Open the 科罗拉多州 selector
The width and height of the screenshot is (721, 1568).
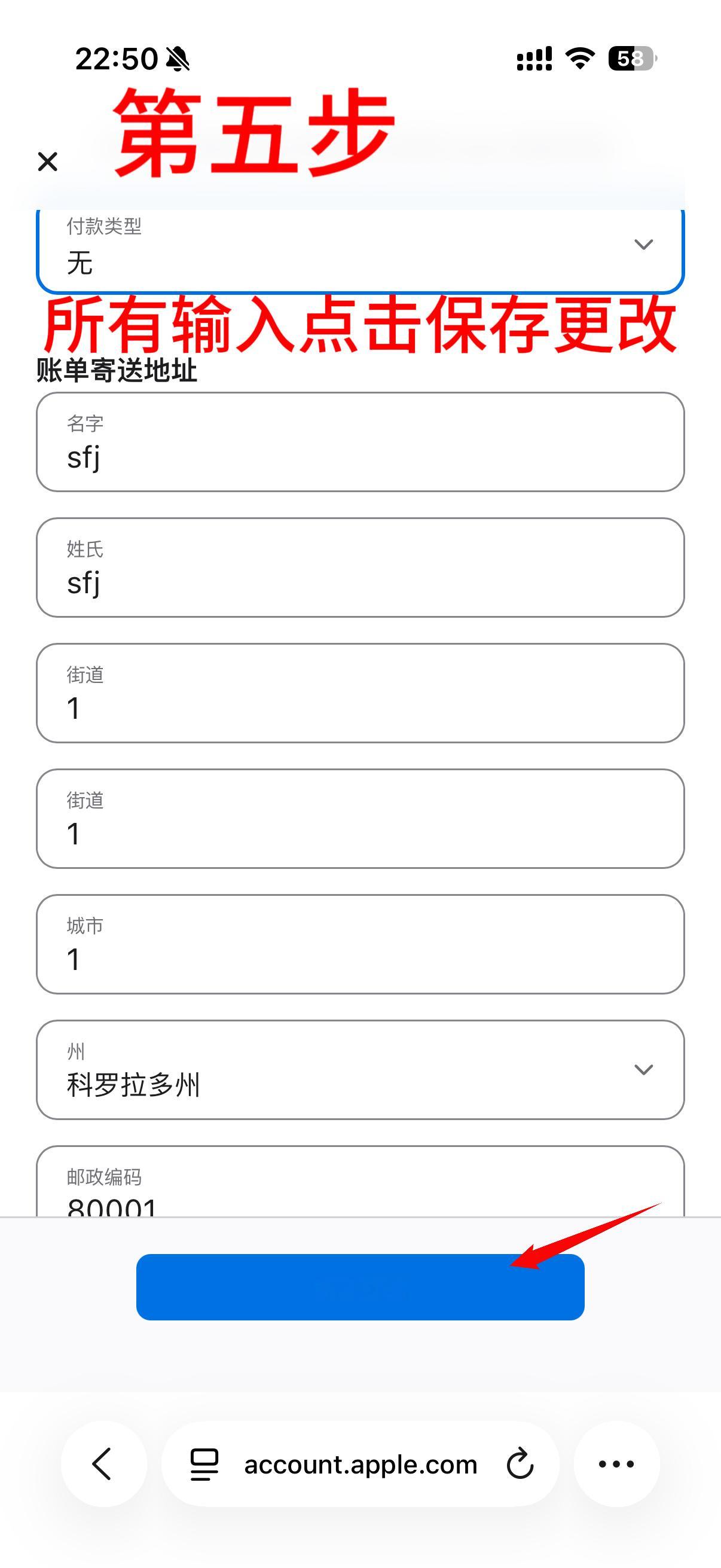[x=360, y=1070]
